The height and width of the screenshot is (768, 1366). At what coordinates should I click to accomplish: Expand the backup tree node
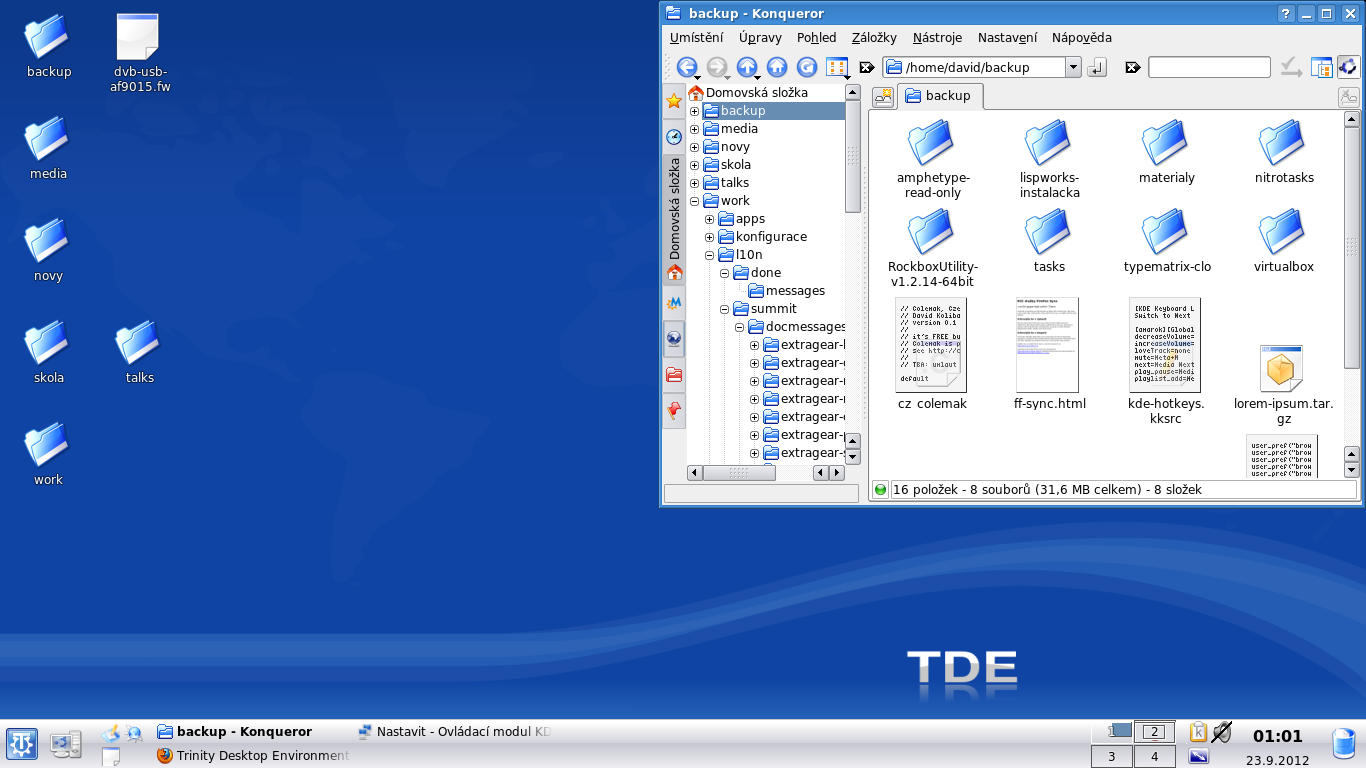tap(694, 111)
